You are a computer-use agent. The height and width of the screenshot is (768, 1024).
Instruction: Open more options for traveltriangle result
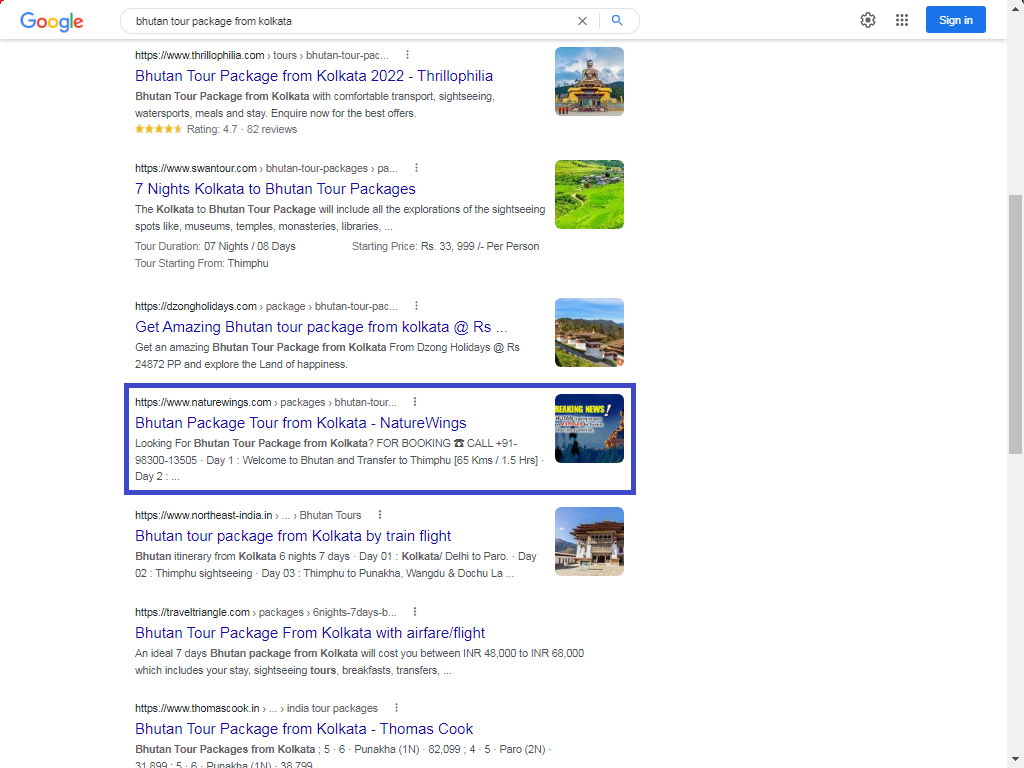[415, 612]
